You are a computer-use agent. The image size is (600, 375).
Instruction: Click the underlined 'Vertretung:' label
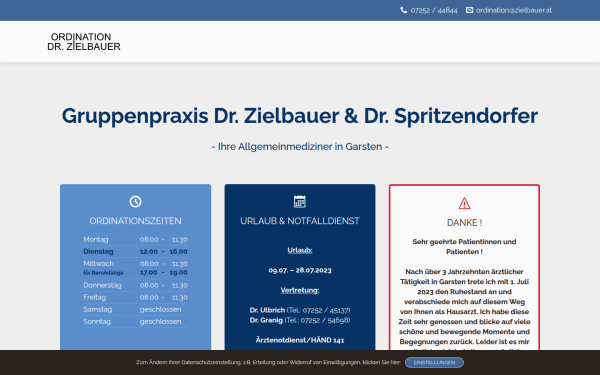tap(300, 290)
